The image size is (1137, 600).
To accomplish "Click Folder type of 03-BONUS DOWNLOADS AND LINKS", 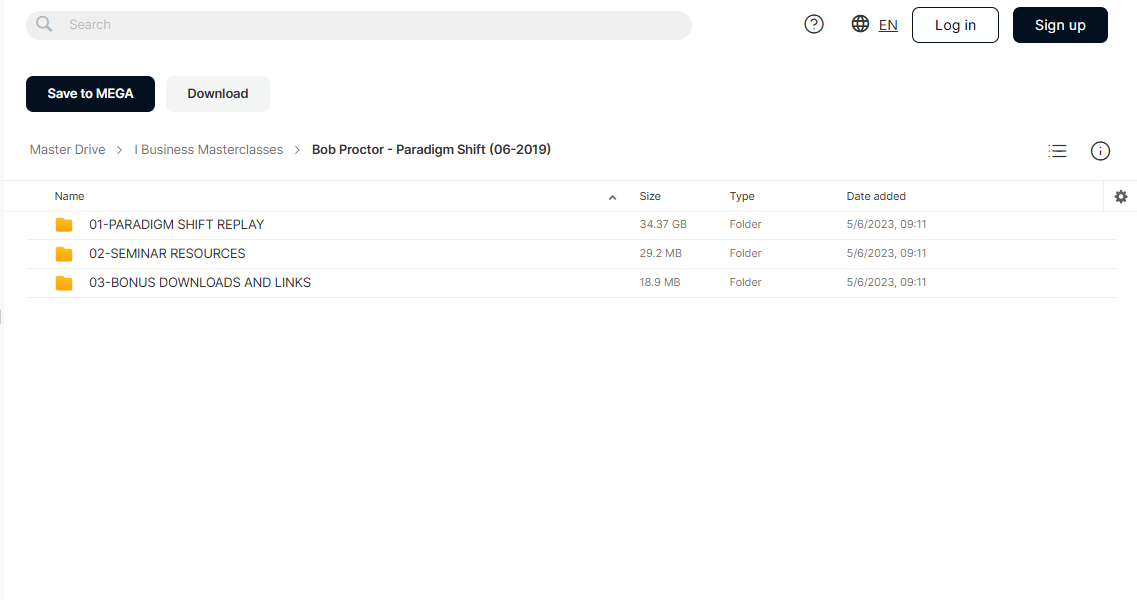I will [745, 283].
